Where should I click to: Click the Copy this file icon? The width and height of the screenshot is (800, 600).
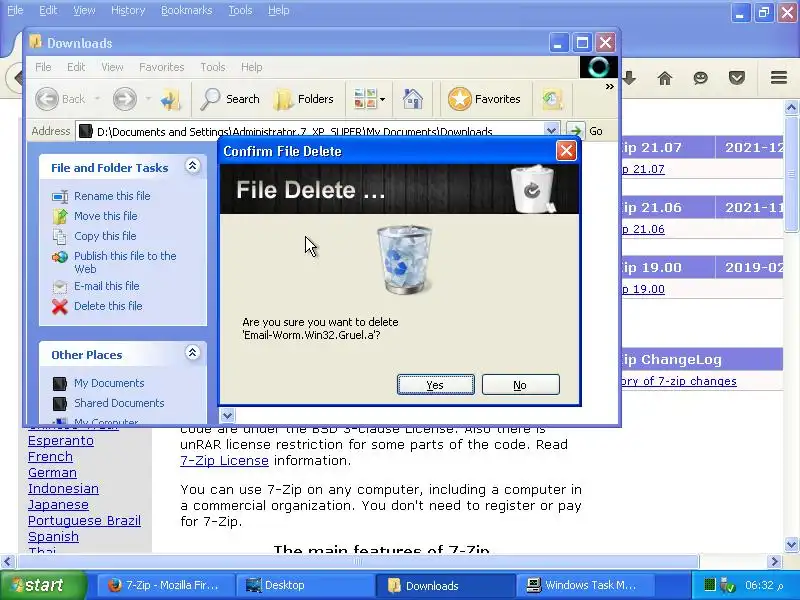[60, 237]
